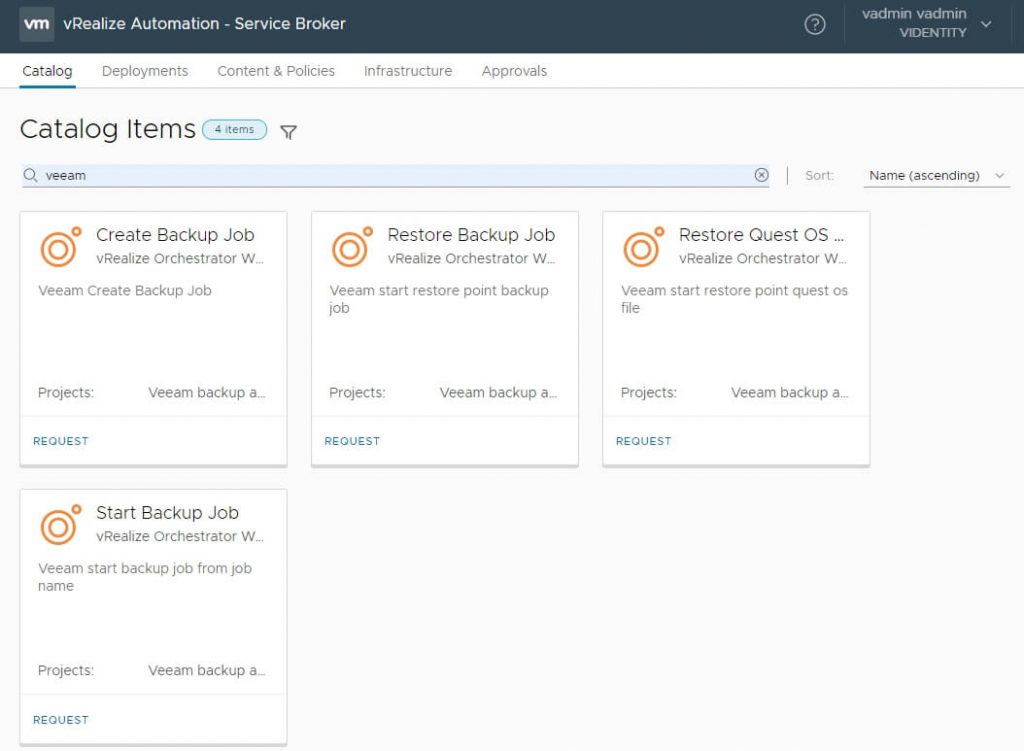Click vRealize Orchestrator subtitle on Create Backup Job
The width and height of the screenshot is (1024, 751).
(x=180, y=259)
